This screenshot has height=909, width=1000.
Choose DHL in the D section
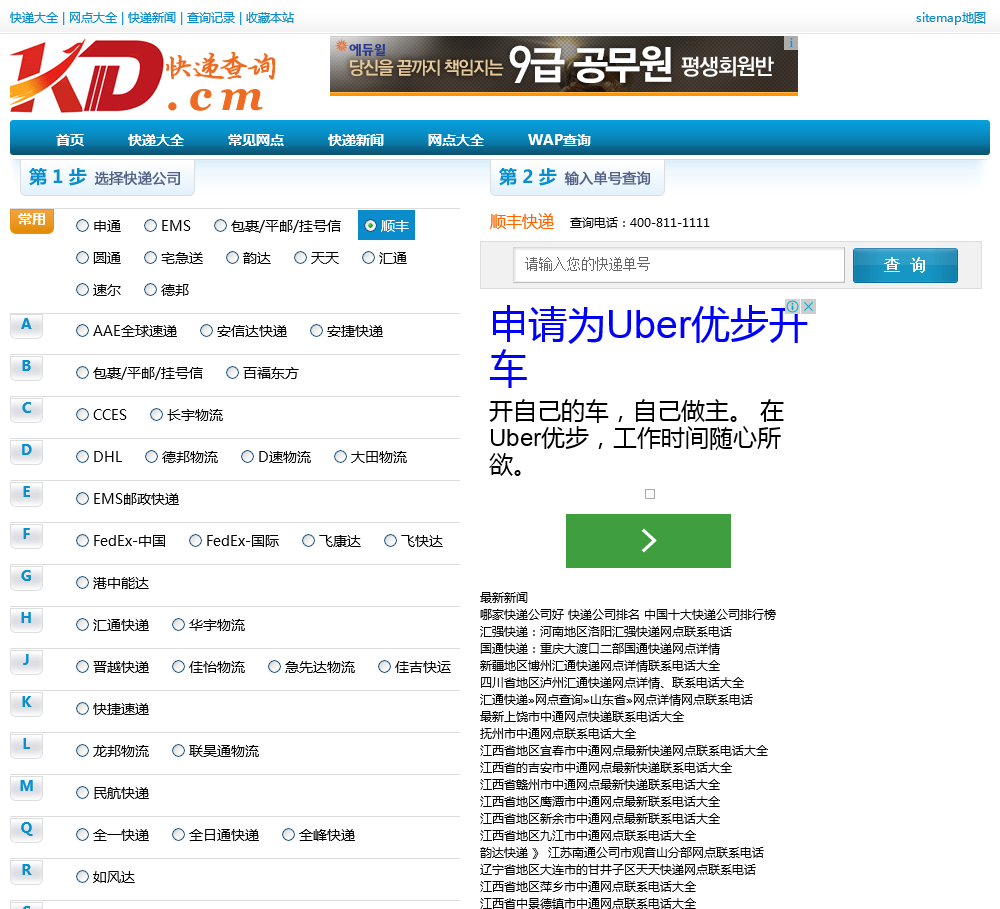82,457
